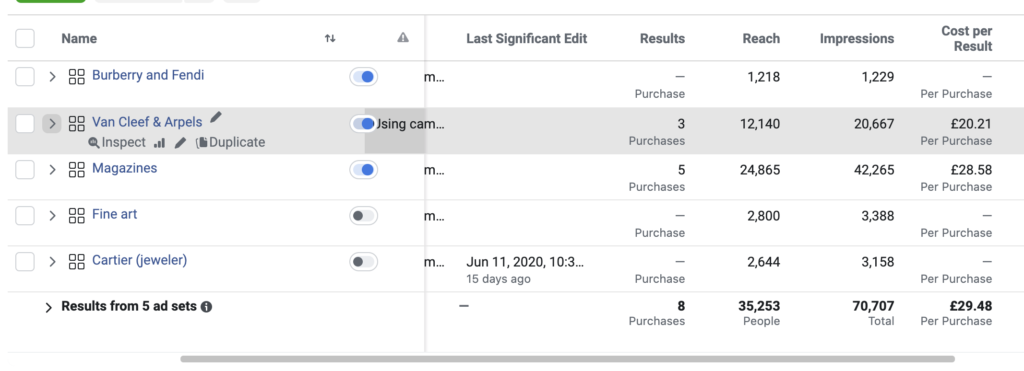Click the 35,253 total reach value
This screenshot has width=1024, height=371.
[x=759, y=306]
